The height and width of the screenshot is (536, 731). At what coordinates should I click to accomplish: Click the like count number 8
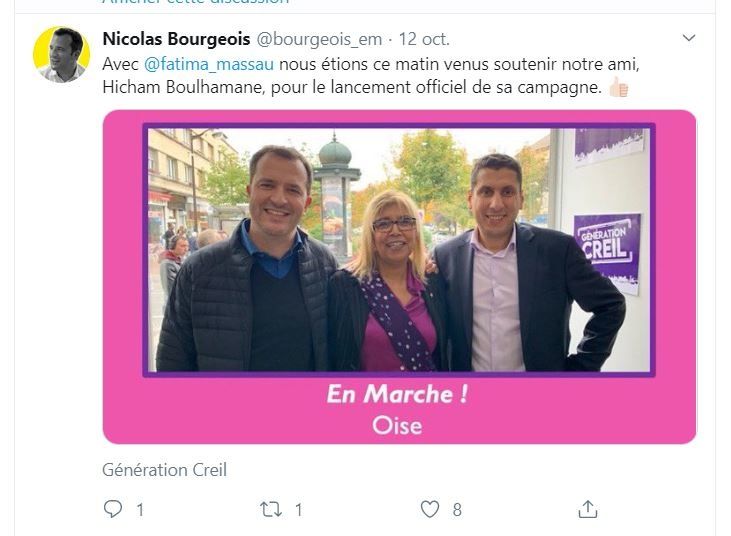[x=457, y=510]
